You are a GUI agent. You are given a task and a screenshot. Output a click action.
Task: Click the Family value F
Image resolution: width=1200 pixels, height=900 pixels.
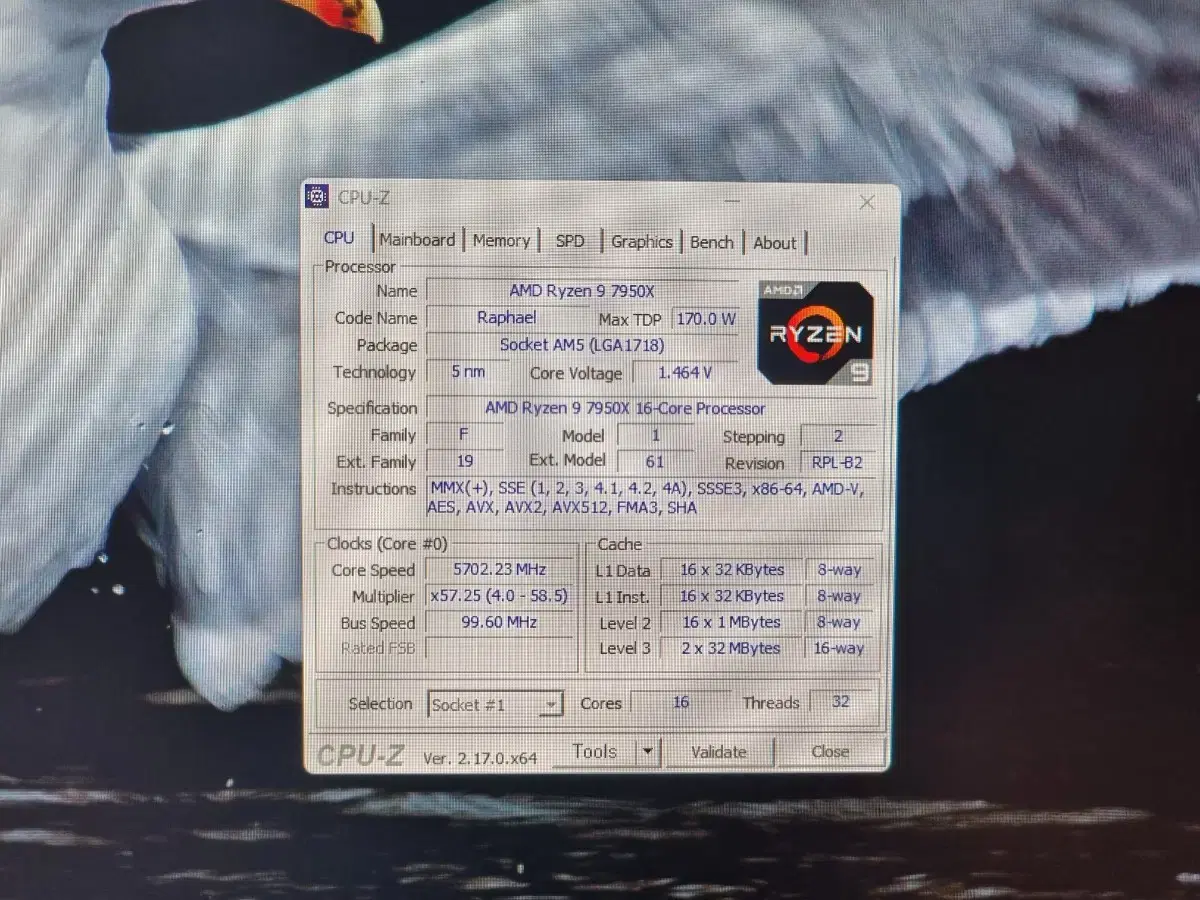(x=464, y=435)
